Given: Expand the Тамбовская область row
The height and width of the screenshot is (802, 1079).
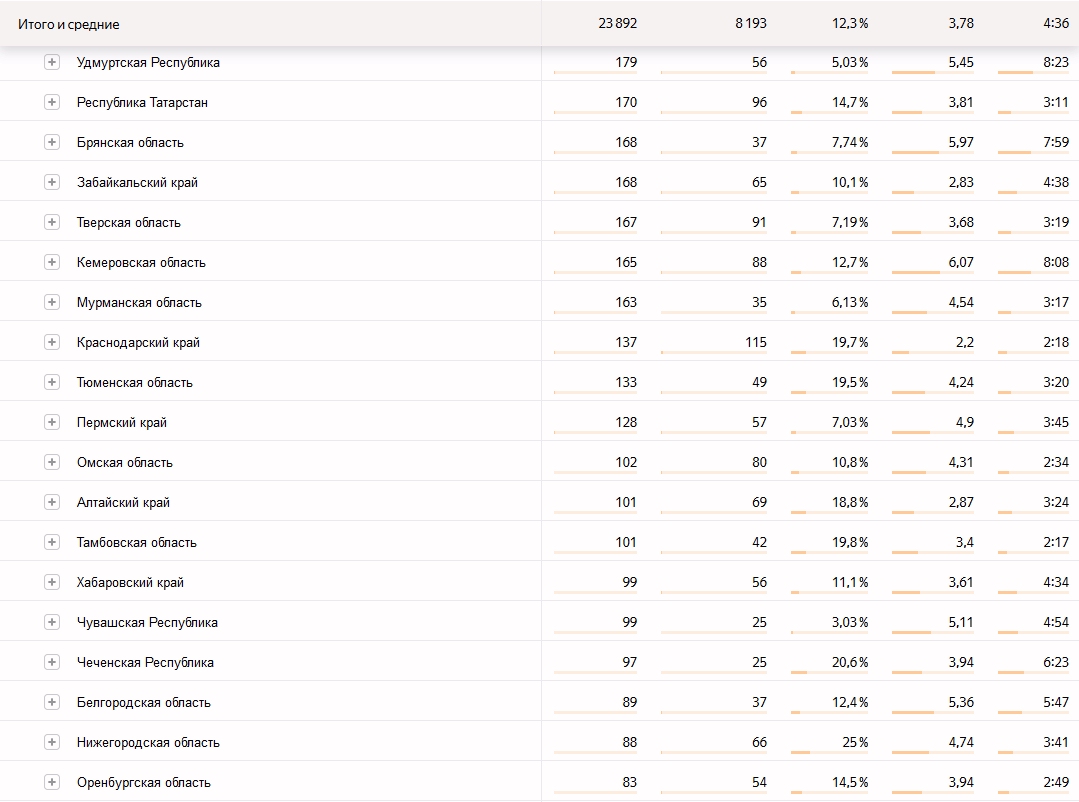Looking at the screenshot, I should pyautogui.click(x=52, y=542).
